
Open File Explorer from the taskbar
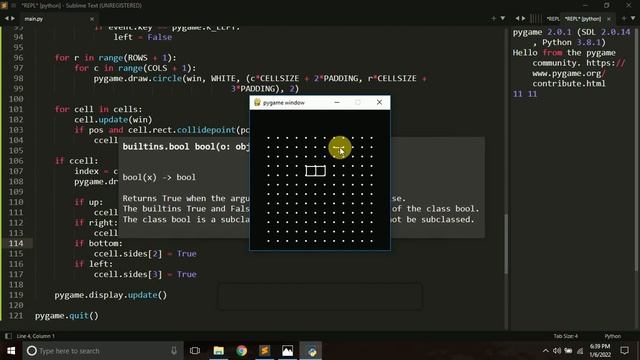[219, 351]
